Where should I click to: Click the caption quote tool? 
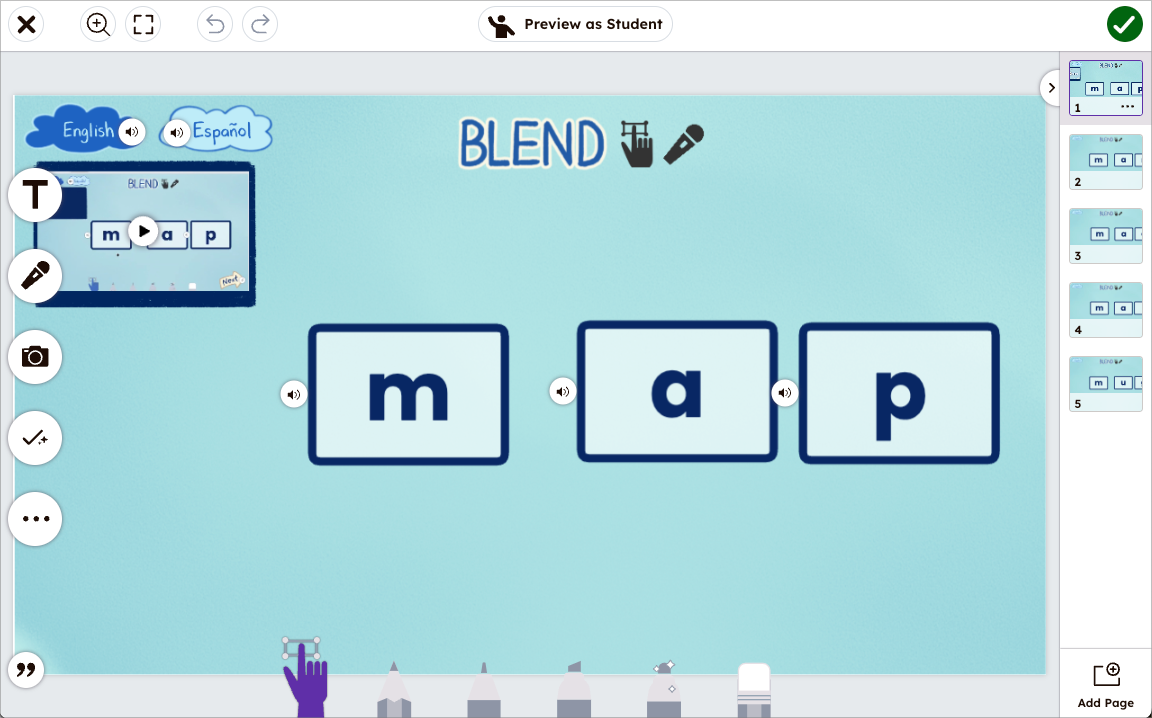point(26,670)
